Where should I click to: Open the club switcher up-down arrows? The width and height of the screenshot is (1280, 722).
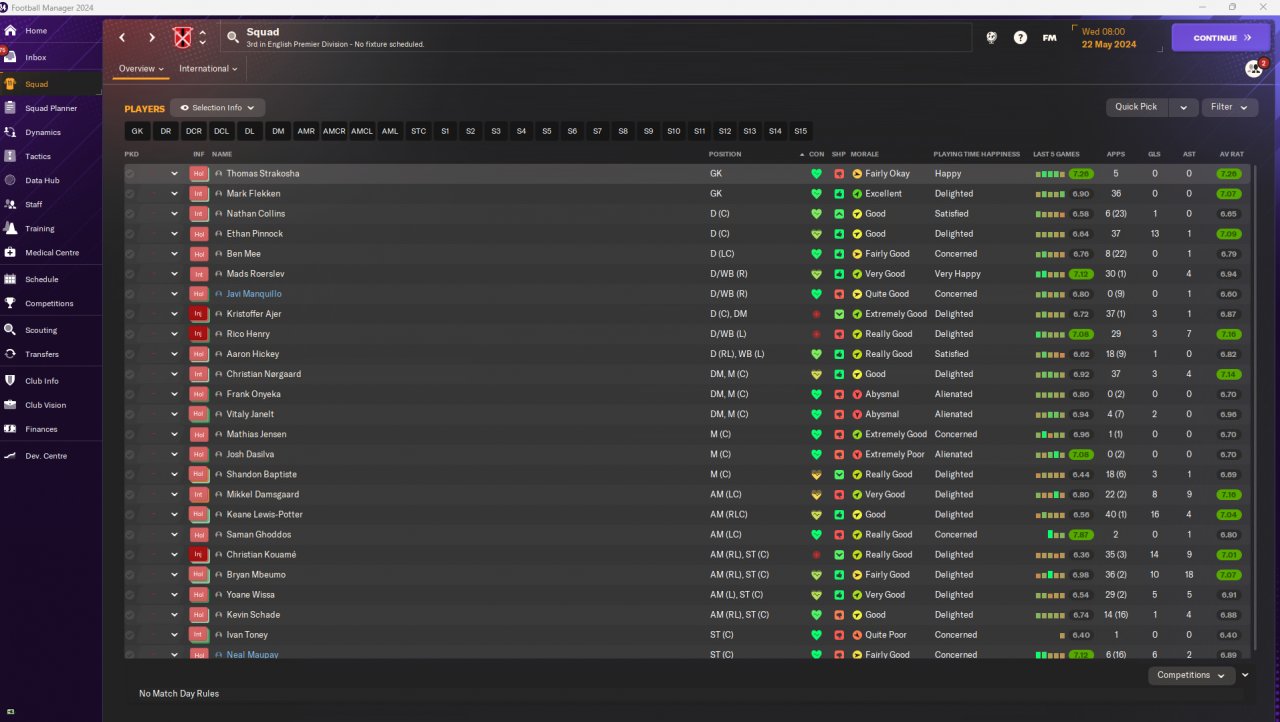coord(203,38)
